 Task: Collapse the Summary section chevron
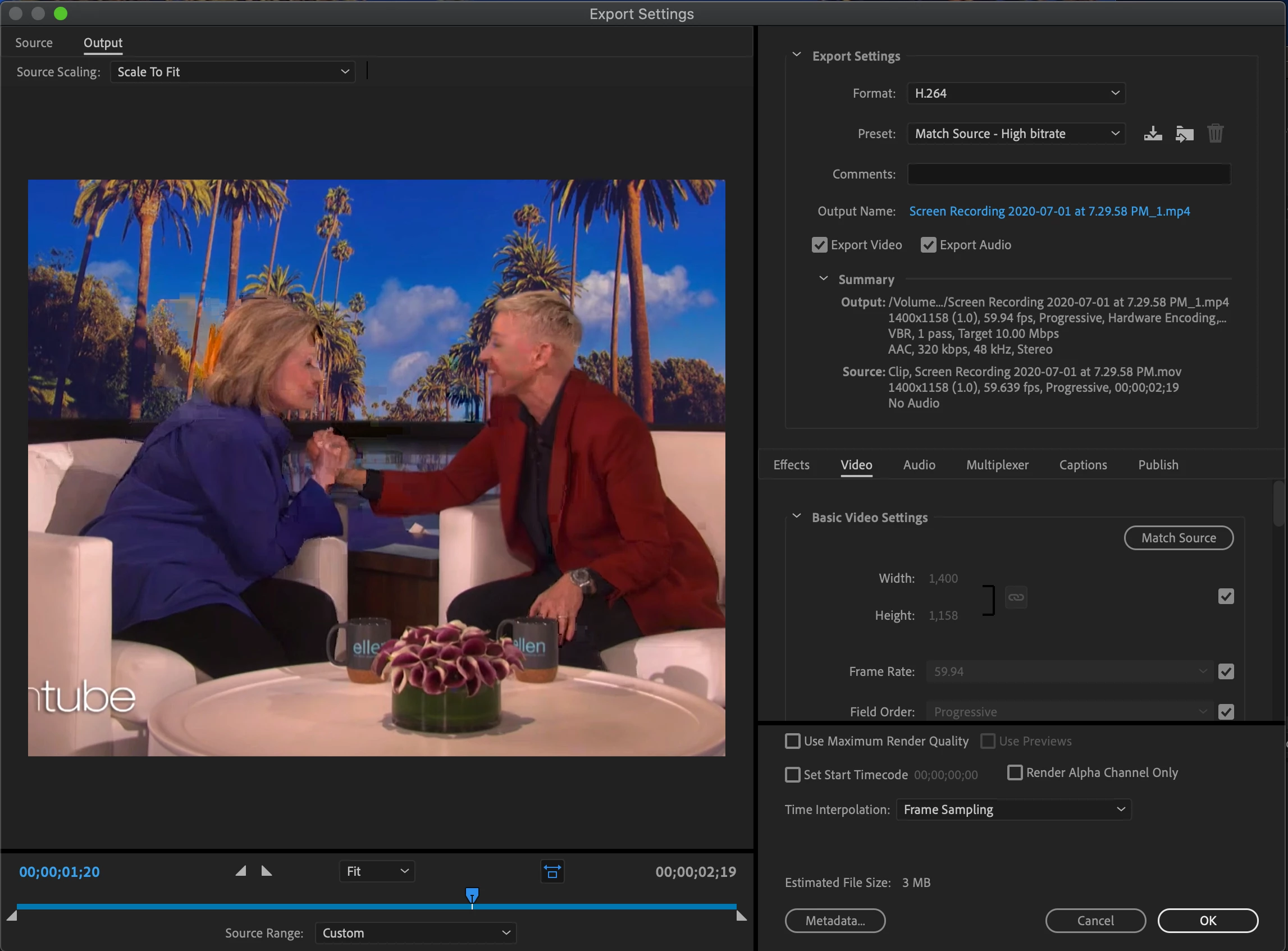(x=823, y=278)
